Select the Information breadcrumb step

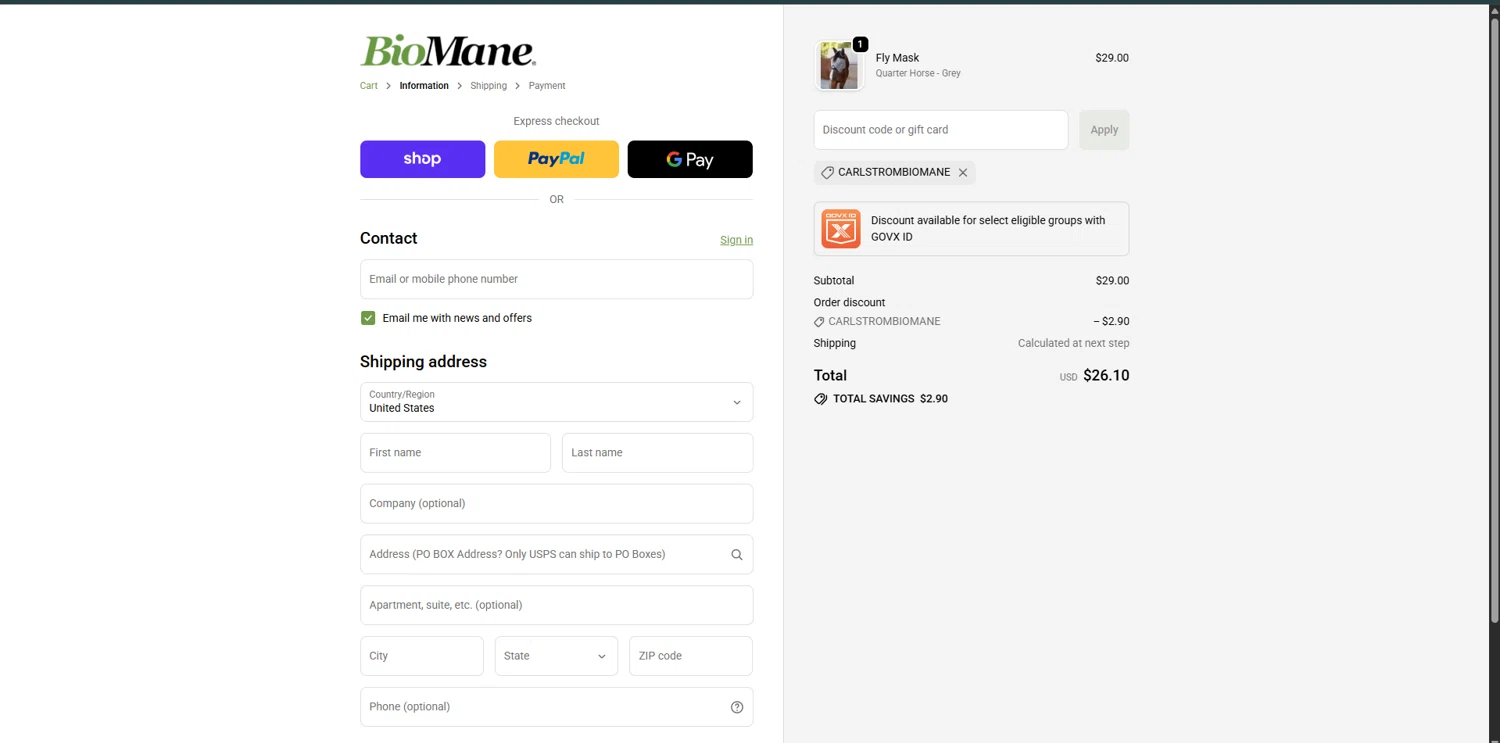point(424,86)
